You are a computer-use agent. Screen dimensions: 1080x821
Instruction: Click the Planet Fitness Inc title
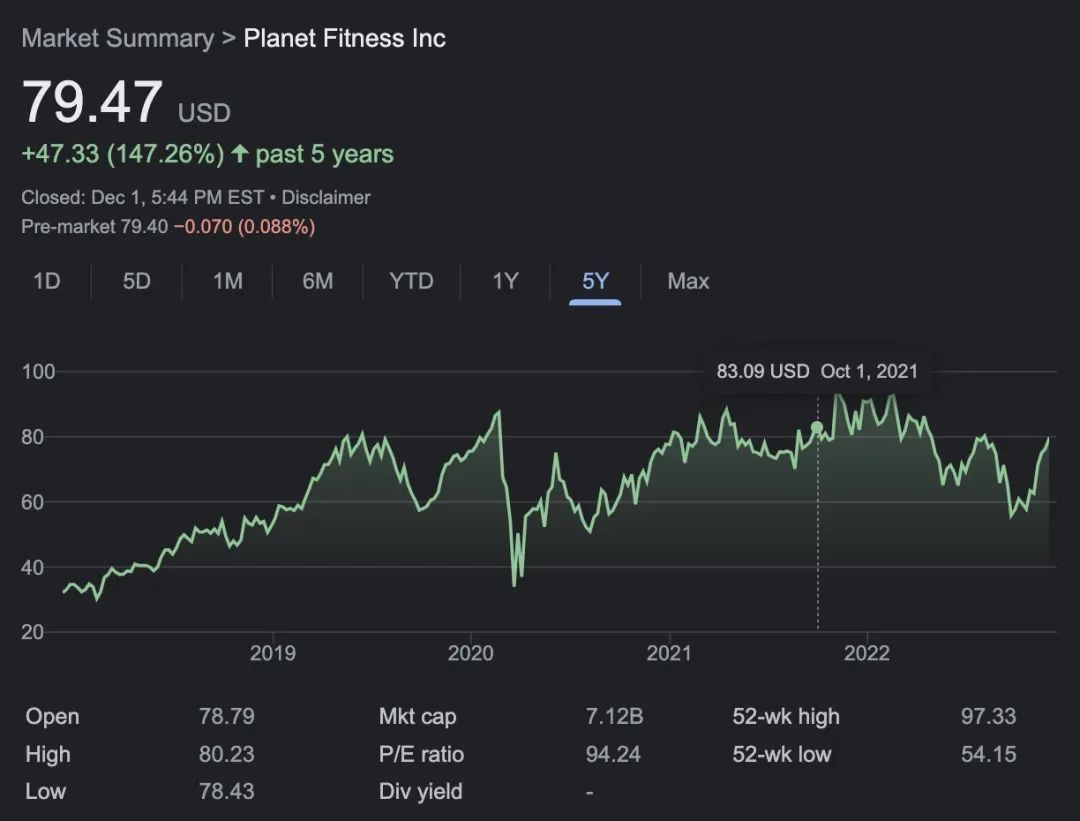[345, 39]
